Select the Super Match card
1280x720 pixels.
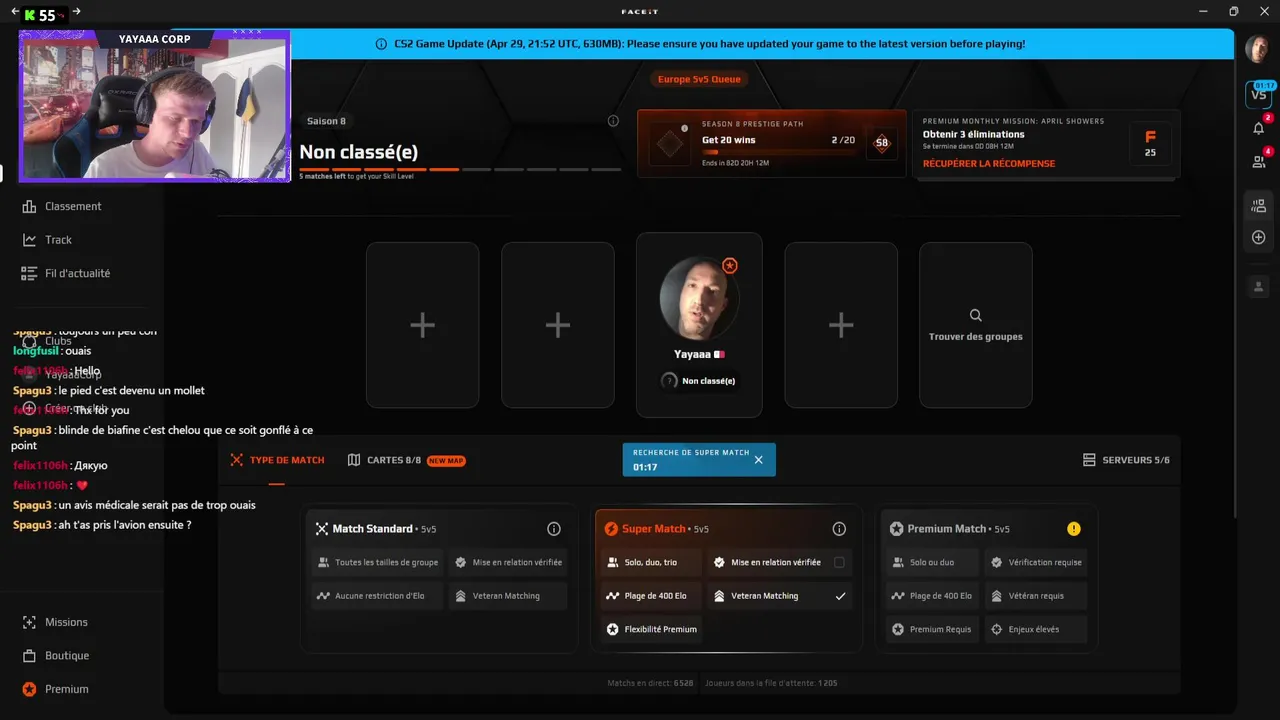[727, 579]
